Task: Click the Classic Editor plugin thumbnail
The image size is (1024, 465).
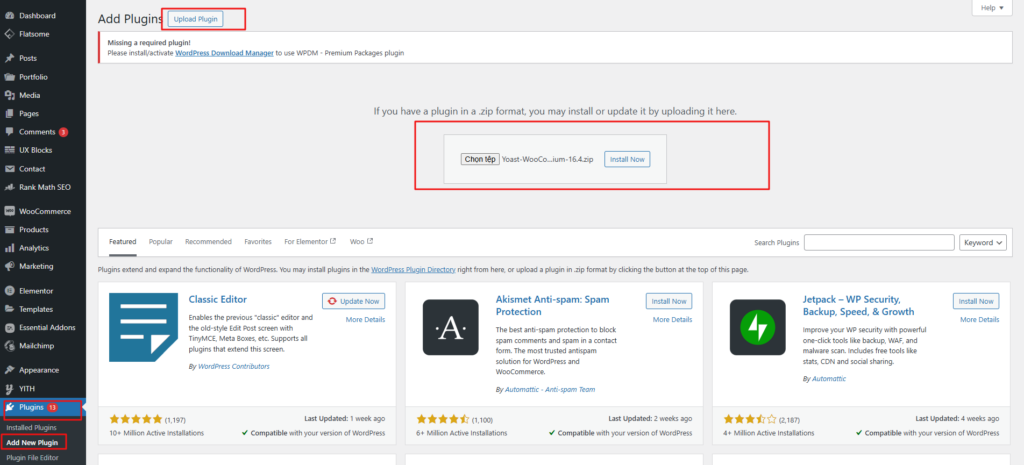Action: click(143, 327)
